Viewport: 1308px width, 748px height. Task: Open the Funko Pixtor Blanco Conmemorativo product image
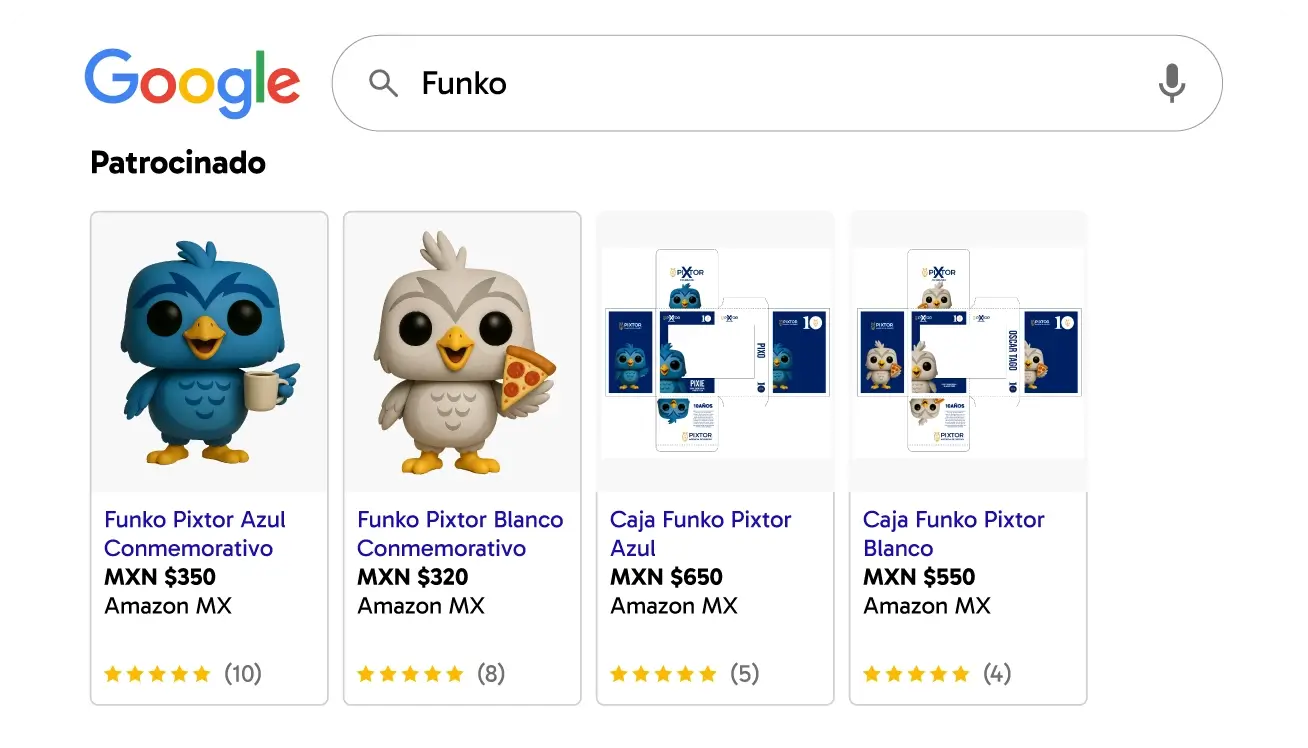(462, 350)
